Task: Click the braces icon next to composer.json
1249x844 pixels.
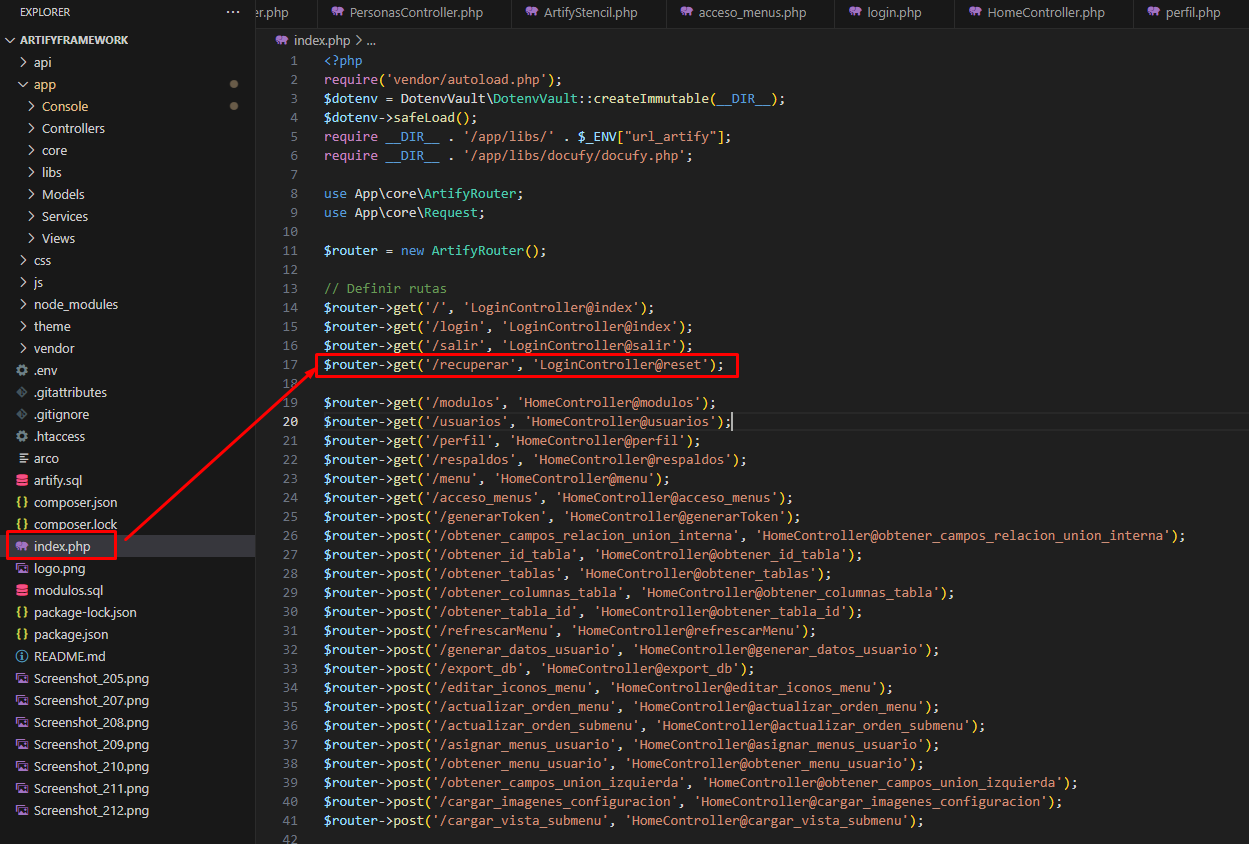Action: (x=22, y=502)
